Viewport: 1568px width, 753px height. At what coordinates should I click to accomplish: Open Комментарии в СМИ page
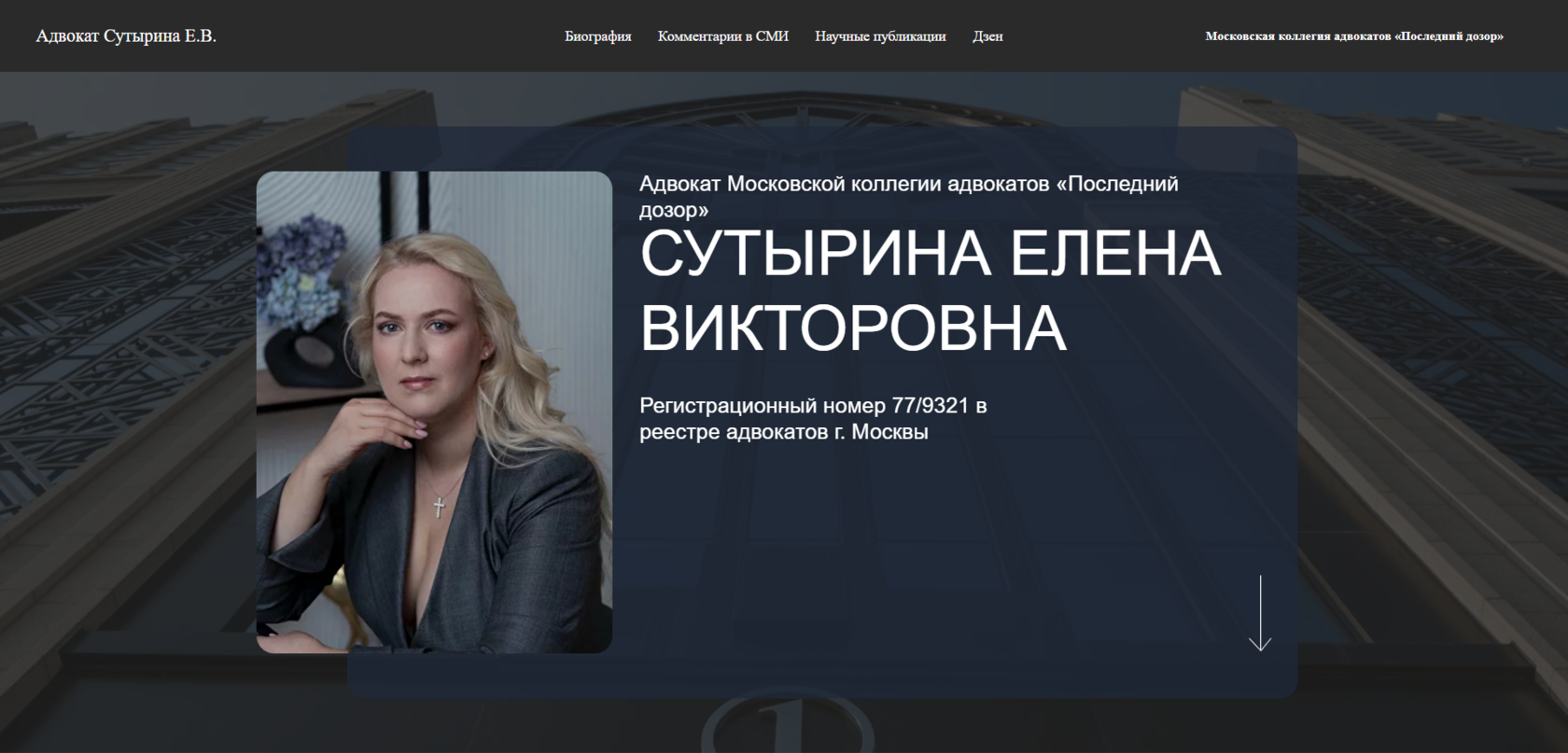(x=723, y=36)
